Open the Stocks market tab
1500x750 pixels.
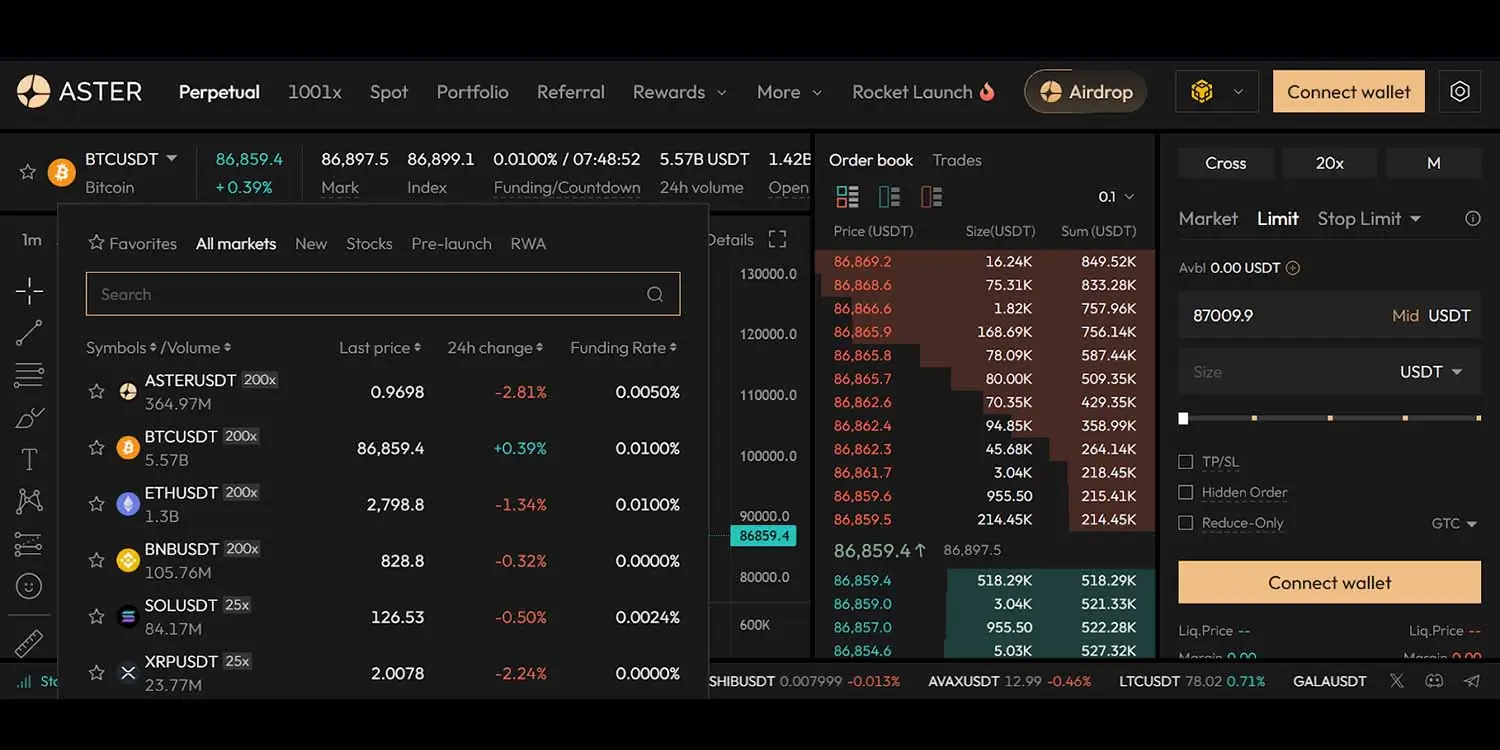pos(369,243)
